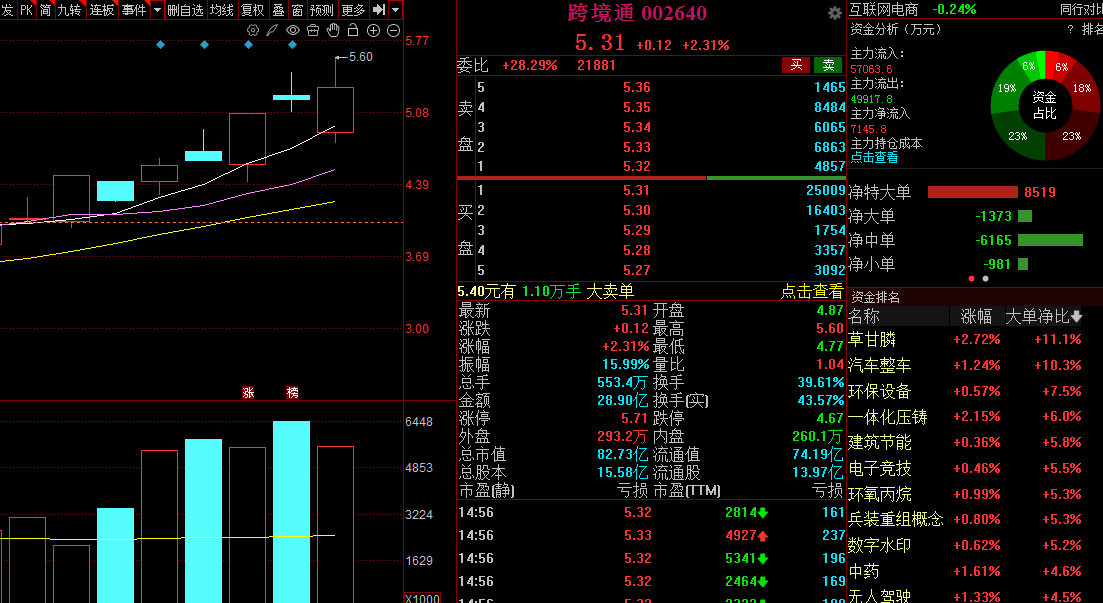Open the 九转 indicator tab
This screenshot has height=603, width=1103.
[x=70, y=10]
